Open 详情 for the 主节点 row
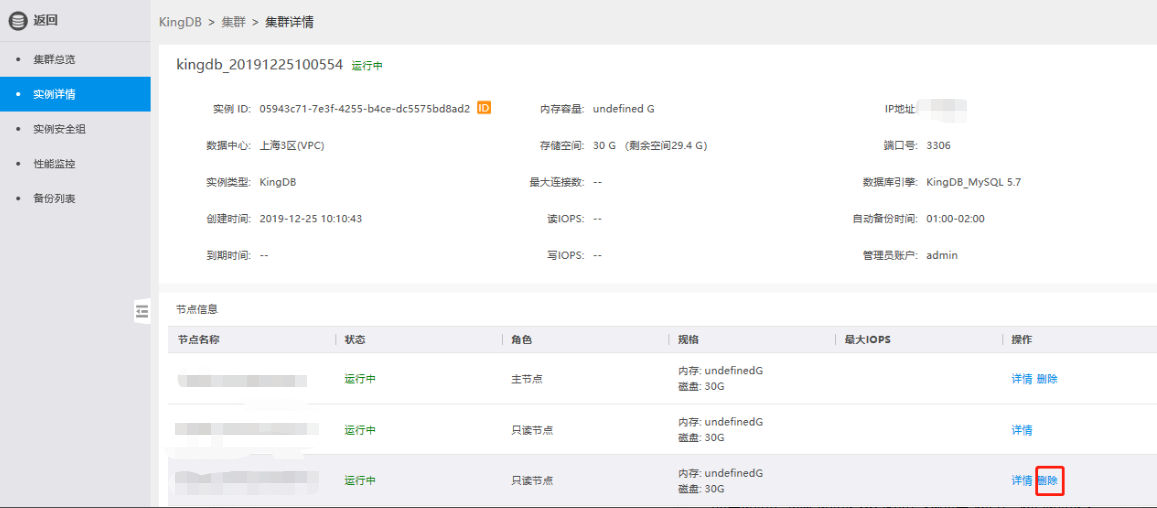Viewport: 1157px width, 508px height. tap(1022, 379)
